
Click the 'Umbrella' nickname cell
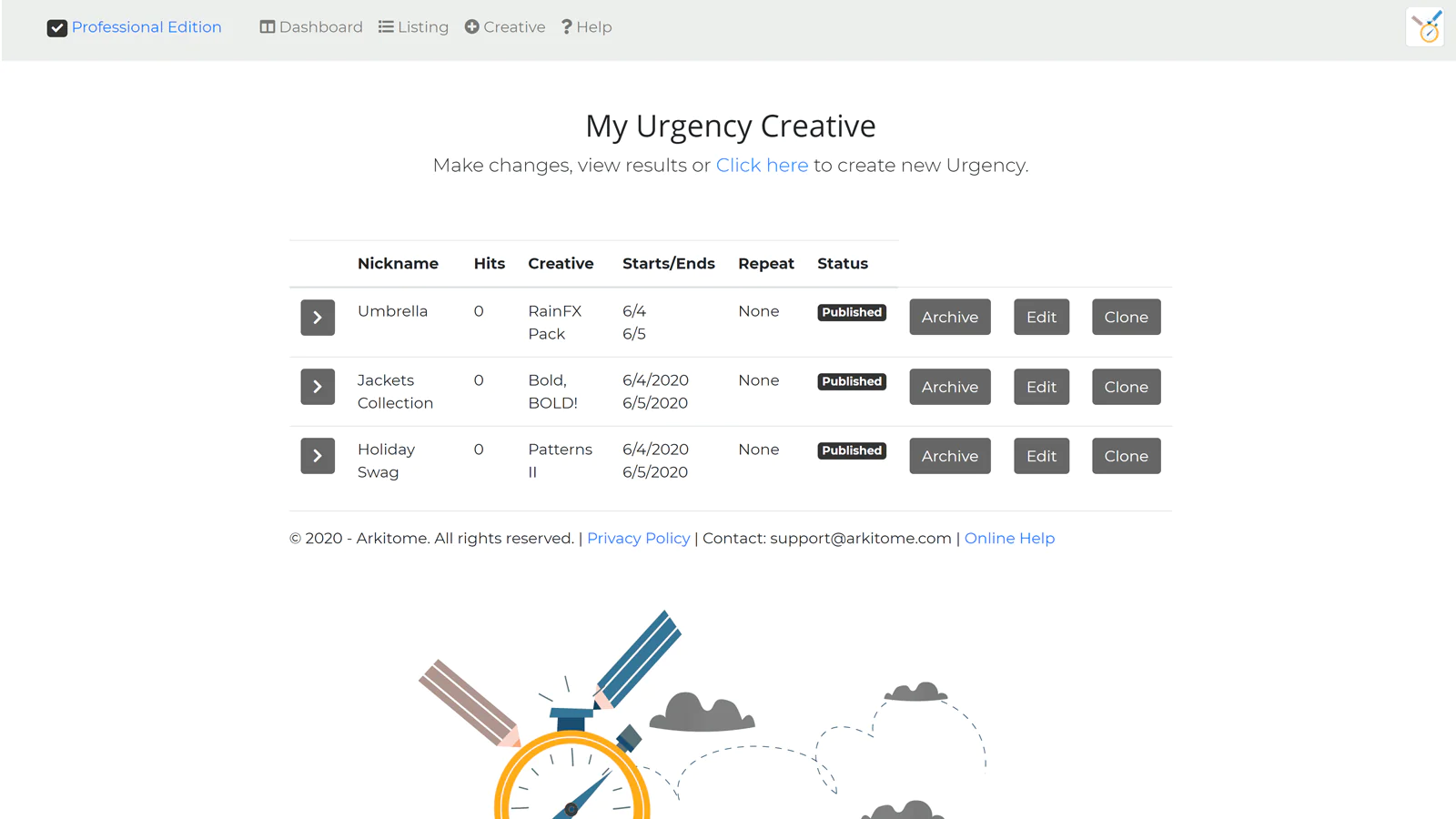[392, 311]
